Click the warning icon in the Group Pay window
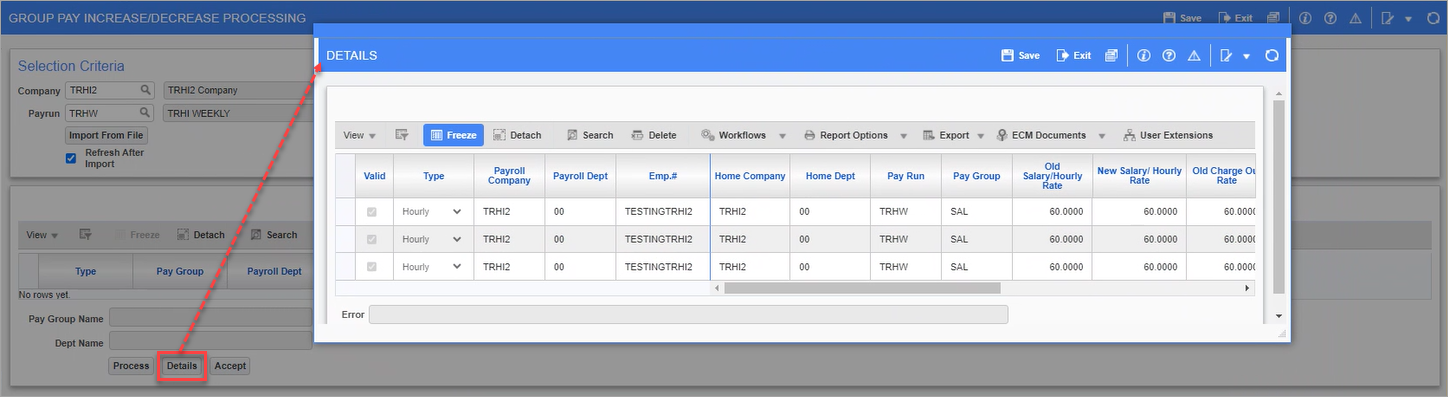 pyautogui.click(x=1355, y=18)
